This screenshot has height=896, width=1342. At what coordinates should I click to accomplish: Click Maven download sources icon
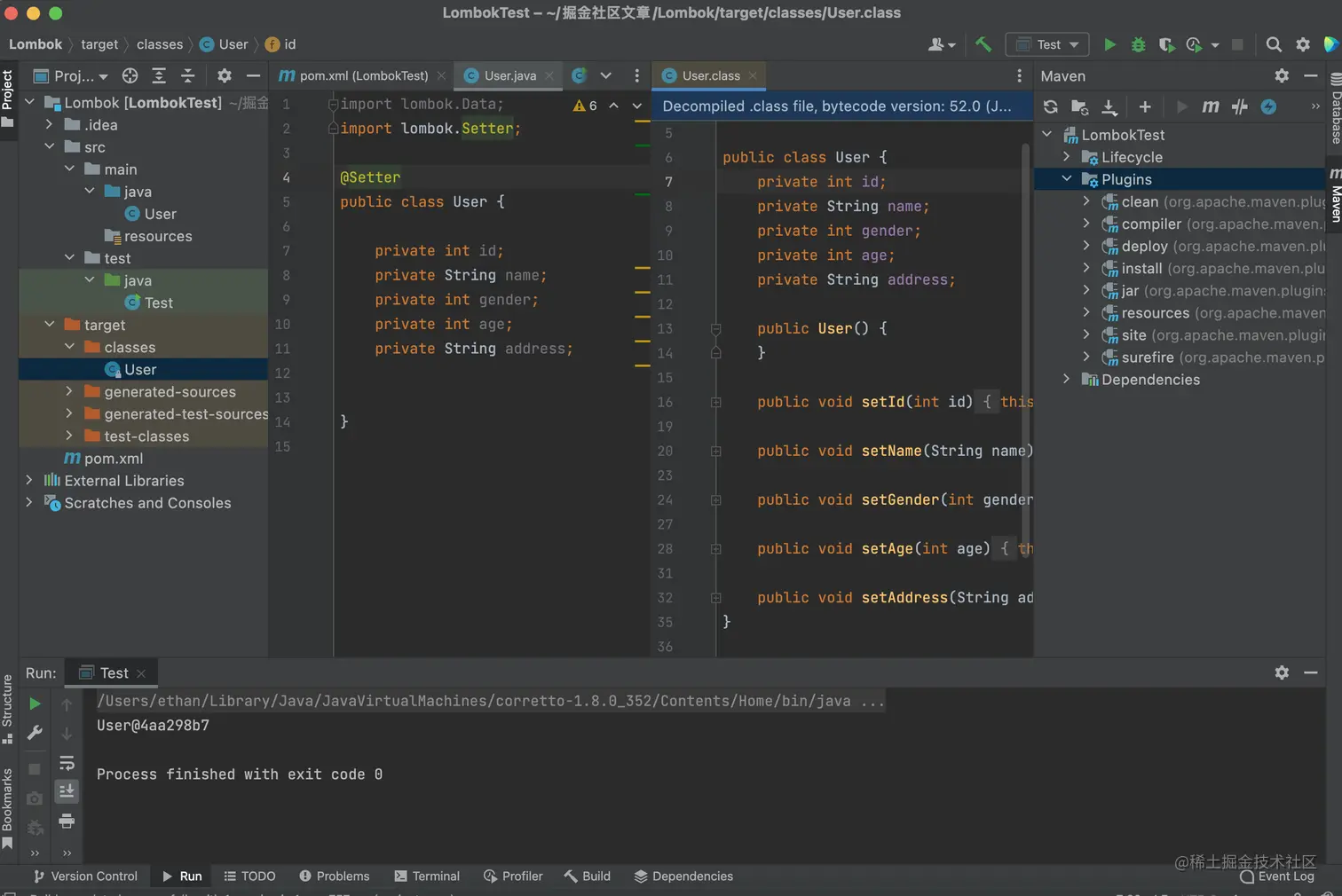click(x=1109, y=107)
